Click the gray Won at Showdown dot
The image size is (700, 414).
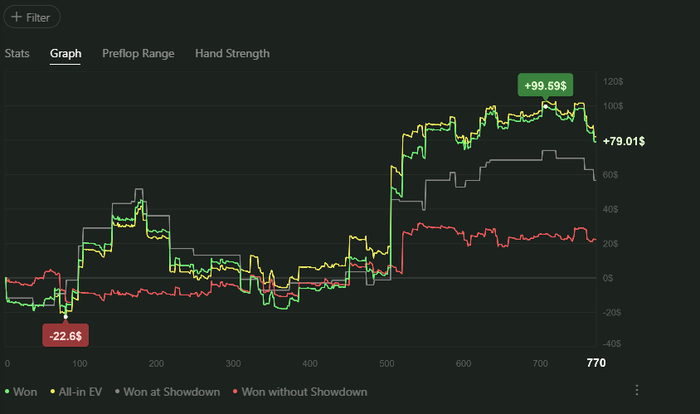(117, 392)
